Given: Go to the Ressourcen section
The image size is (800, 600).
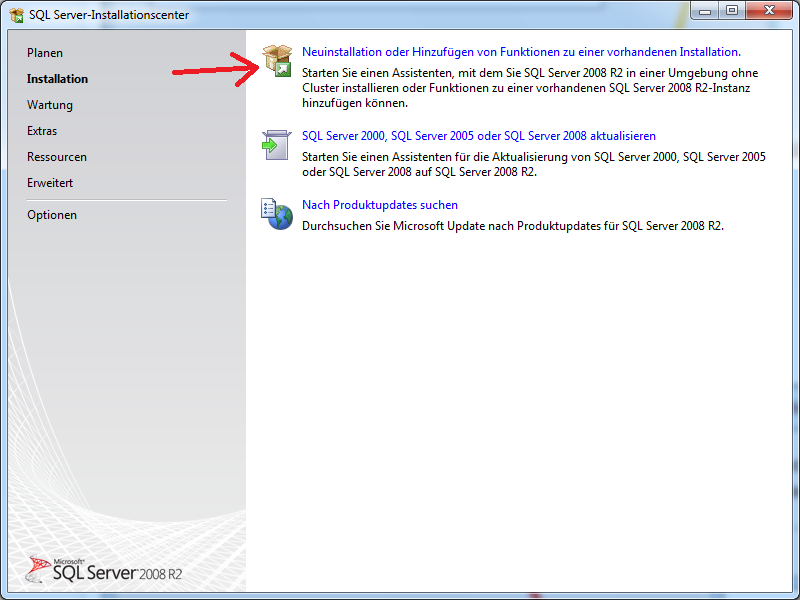Looking at the screenshot, I should (57, 157).
